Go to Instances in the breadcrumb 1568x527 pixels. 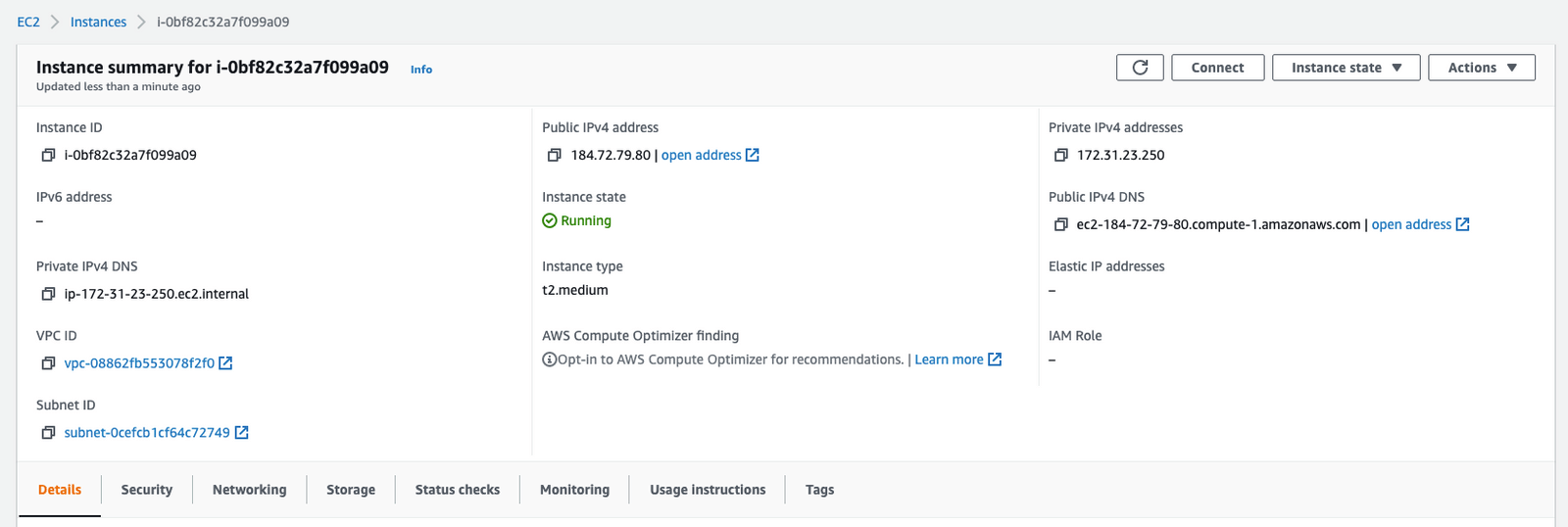98,22
